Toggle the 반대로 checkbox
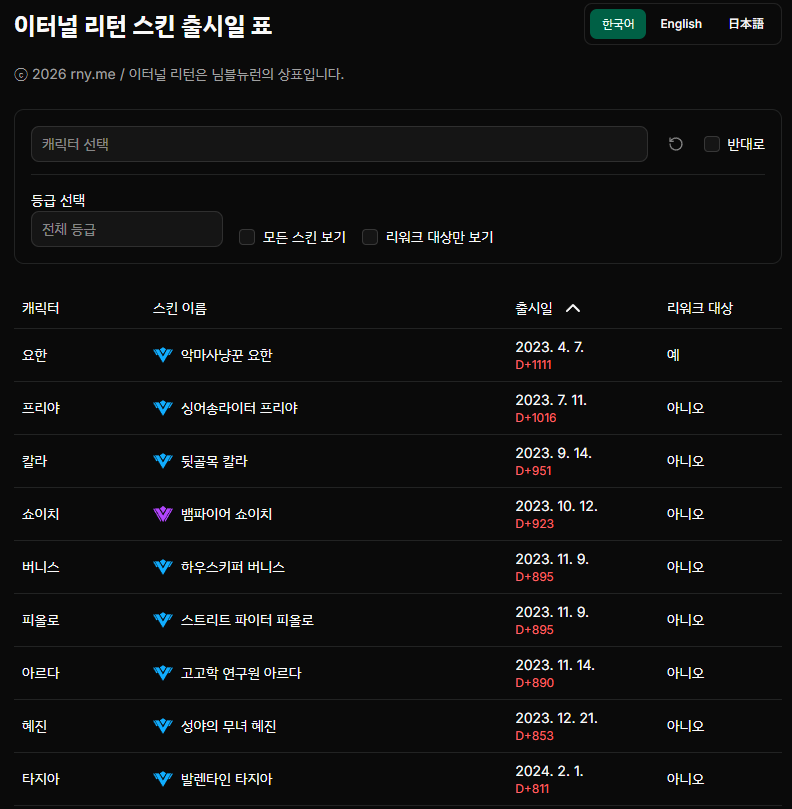 712,144
